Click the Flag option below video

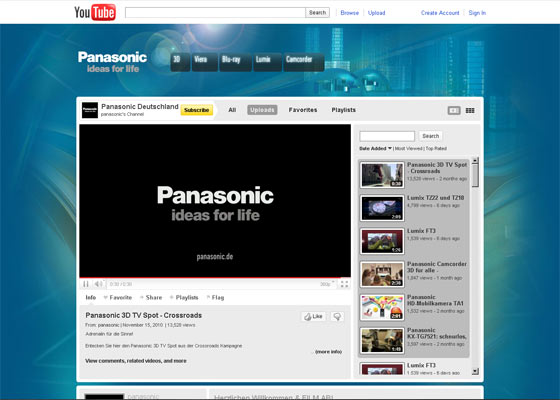coord(215,298)
